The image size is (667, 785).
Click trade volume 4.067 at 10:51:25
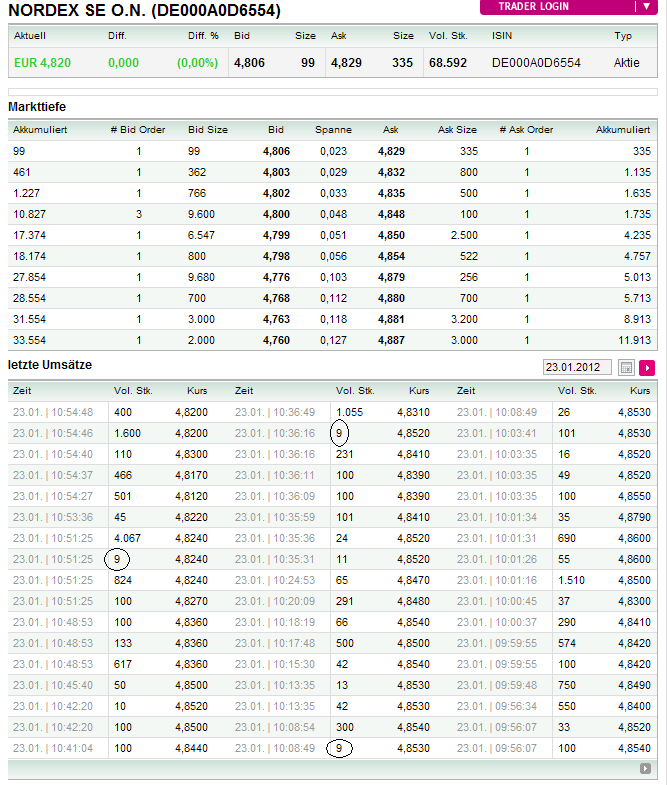click(x=127, y=539)
